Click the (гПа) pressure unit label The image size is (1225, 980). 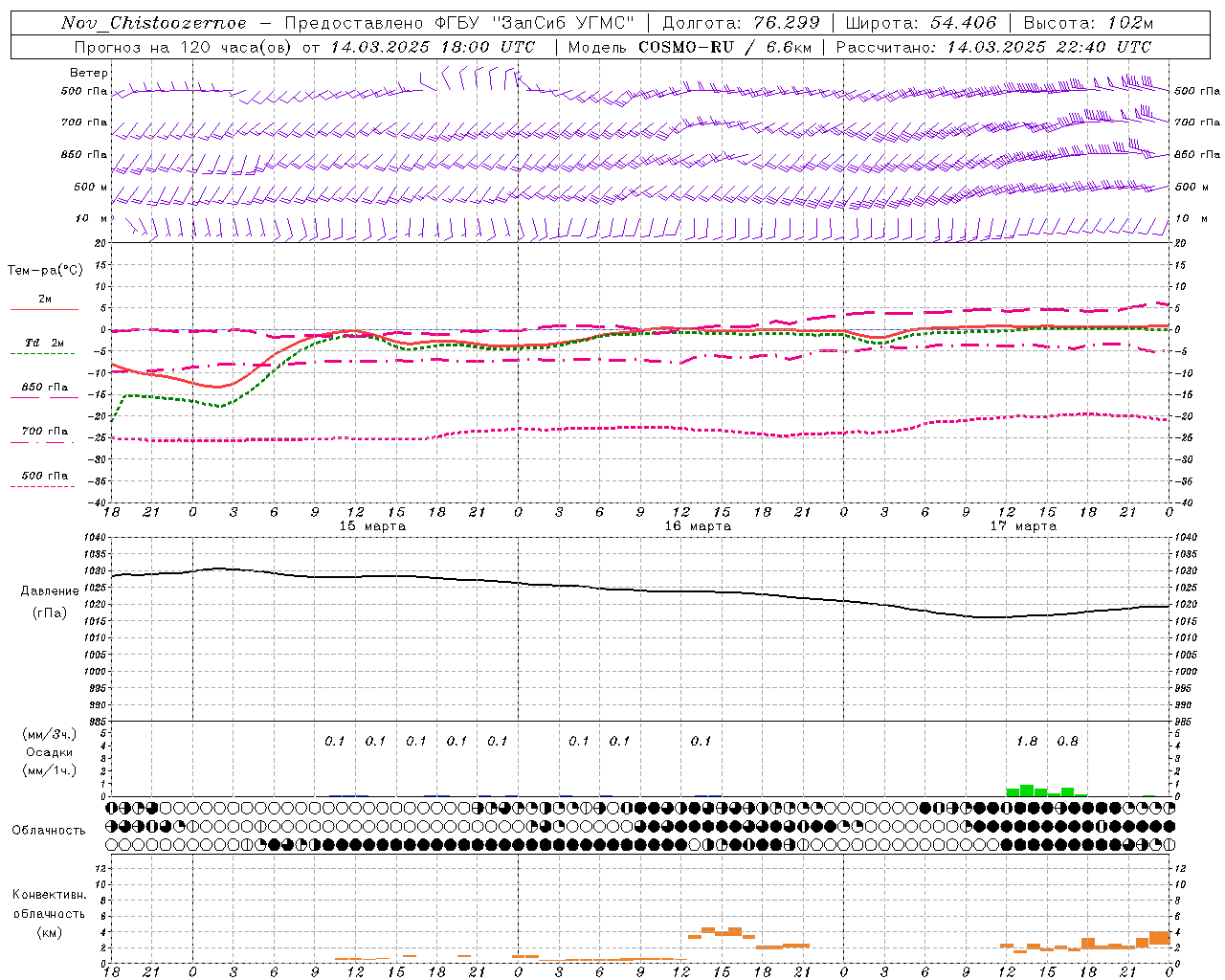click(x=49, y=613)
